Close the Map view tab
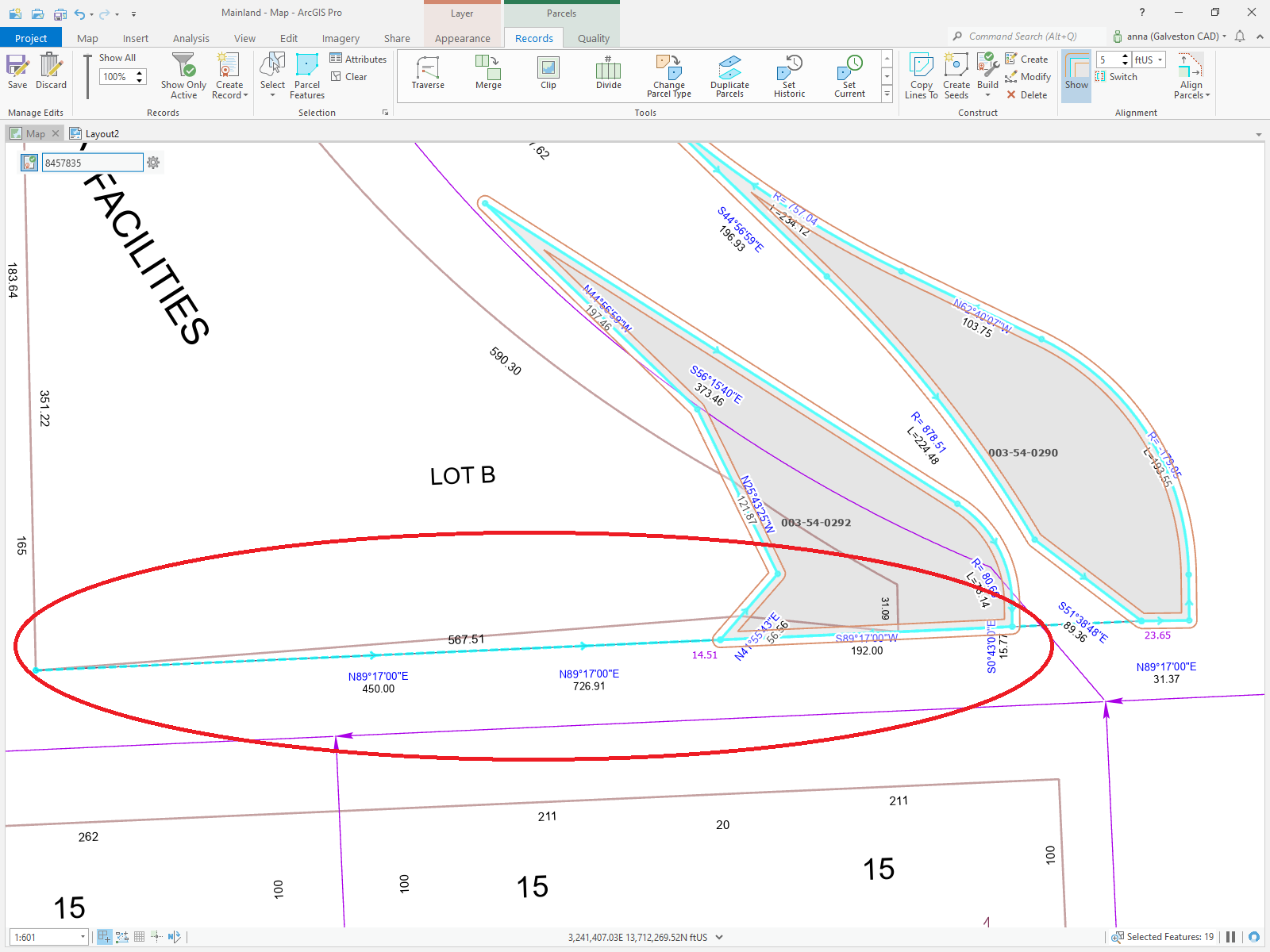This screenshot has height=952, width=1270. tap(56, 133)
